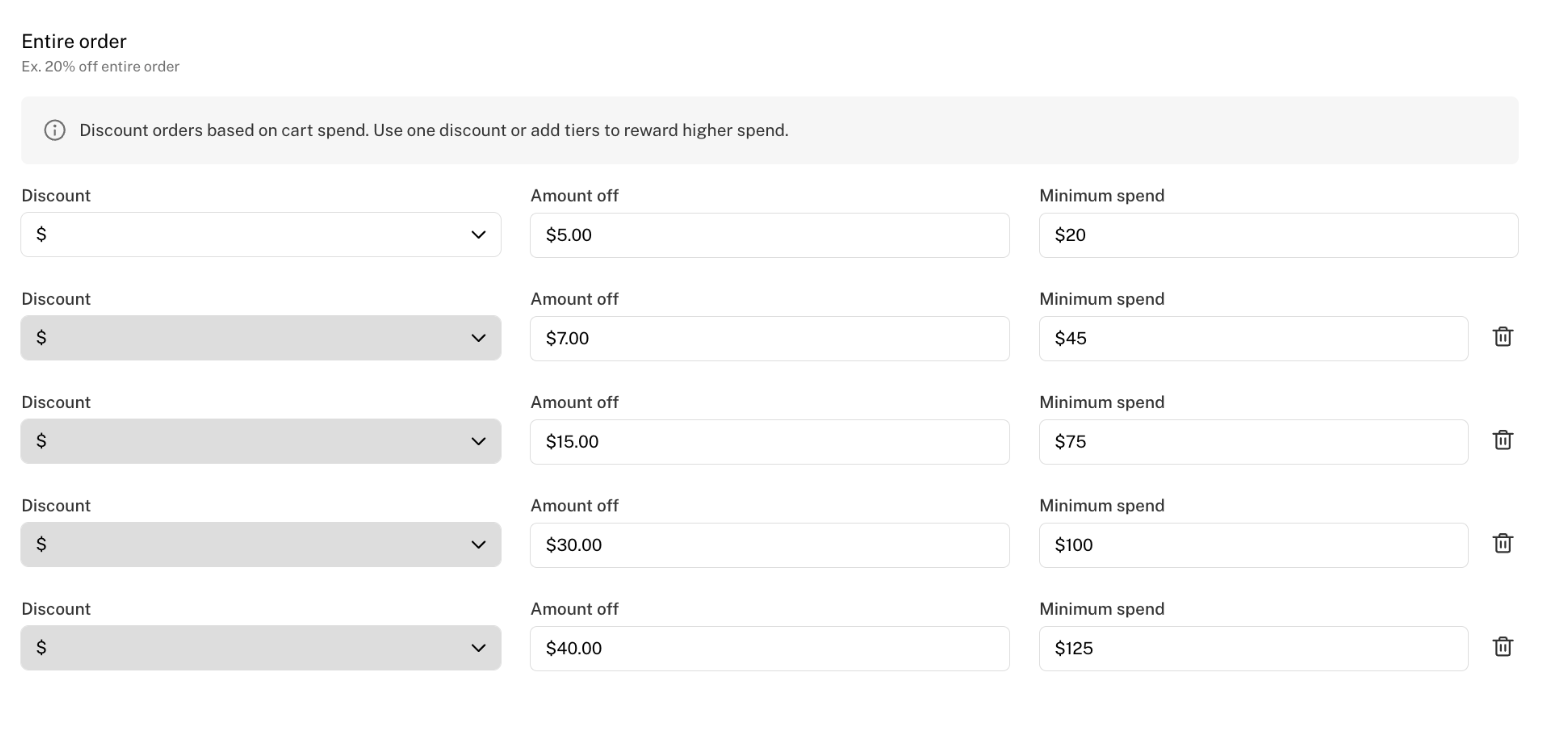Open Discount dropdown next to $40.00 amount
Viewport: 1558px width, 734px height.
pos(260,648)
